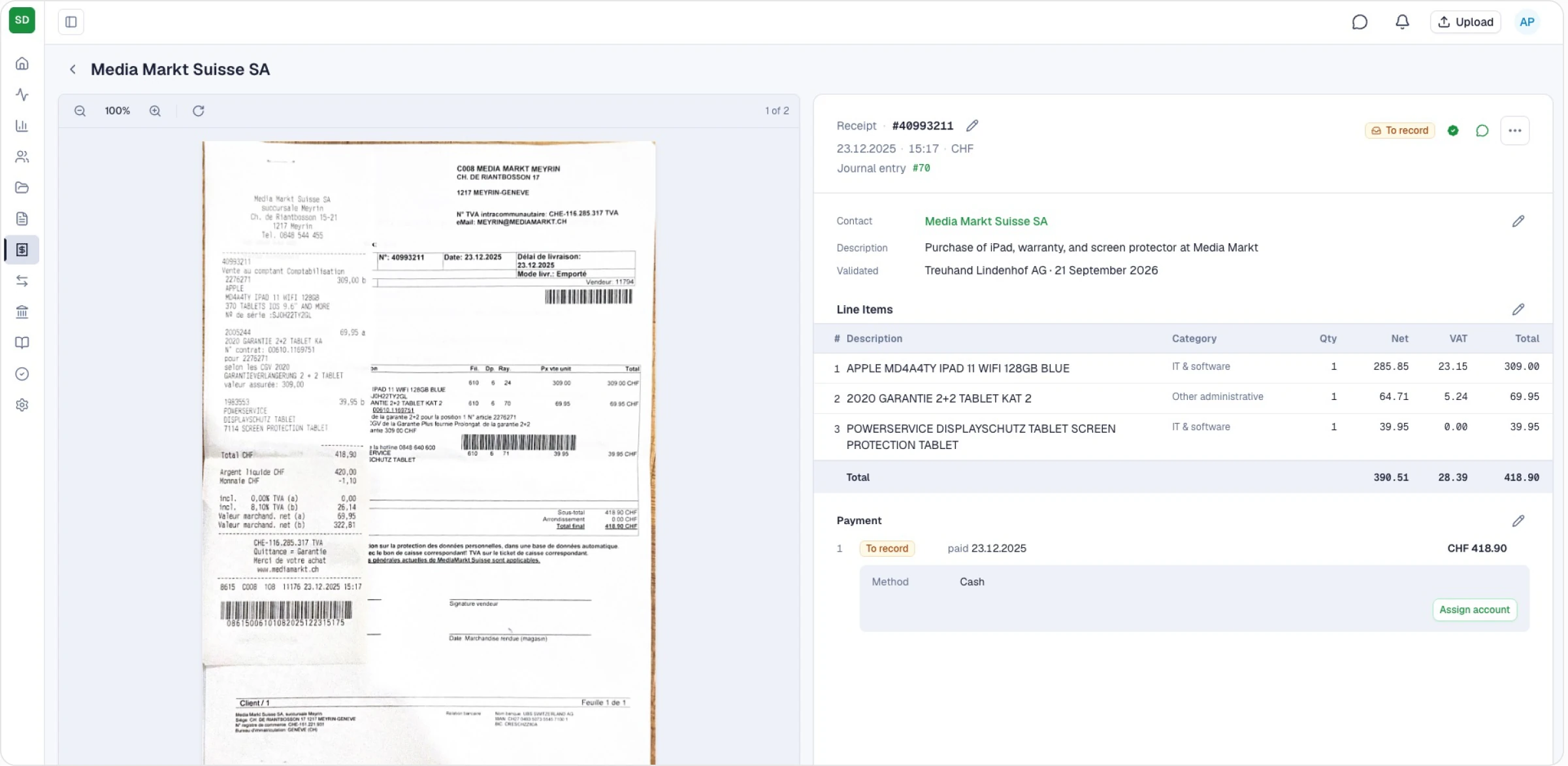
Task: Select the APPLE MD4A4TY IPAD line item
Action: pyautogui.click(x=1183, y=368)
